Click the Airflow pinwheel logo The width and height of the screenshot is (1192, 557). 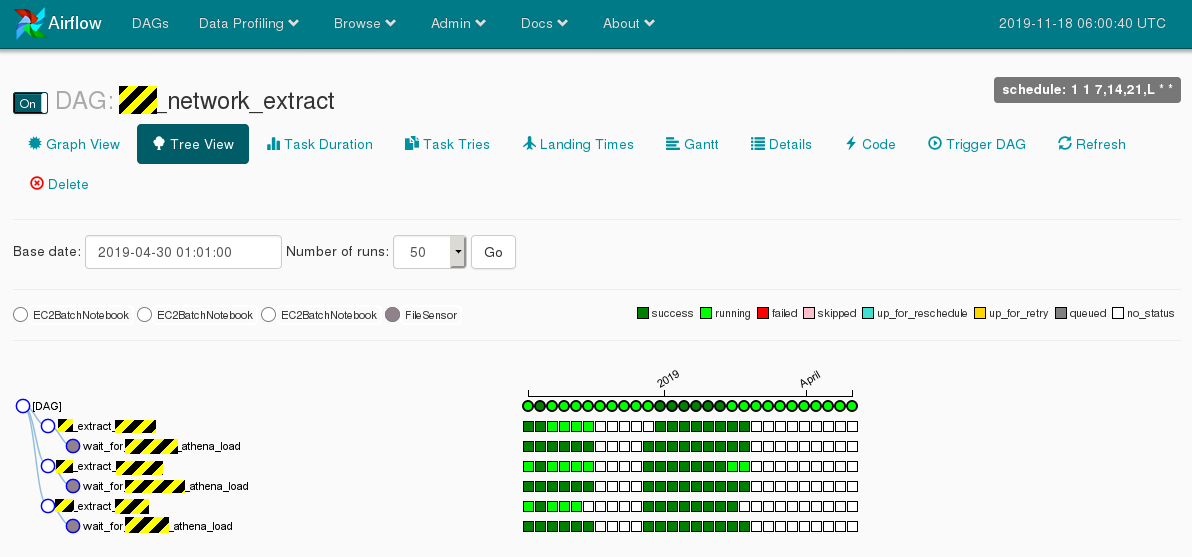click(30, 24)
